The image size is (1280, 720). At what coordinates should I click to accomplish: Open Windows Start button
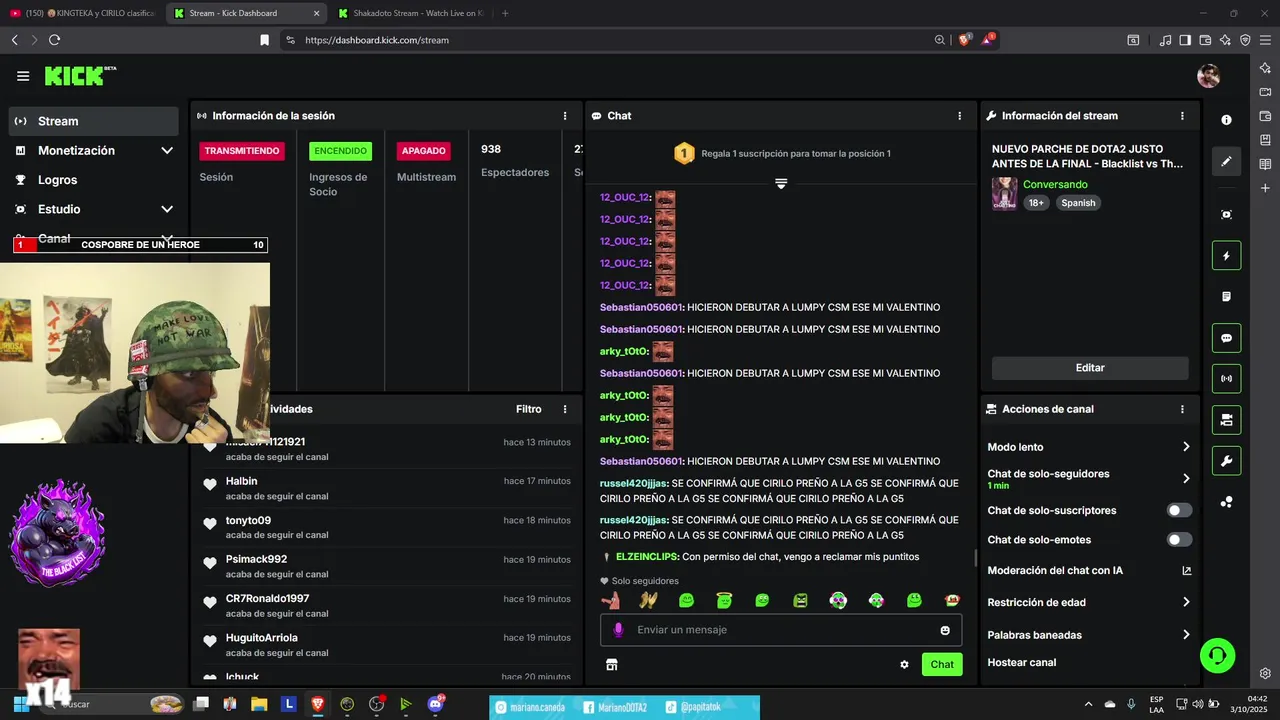pyautogui.click(x=20, y=704)
